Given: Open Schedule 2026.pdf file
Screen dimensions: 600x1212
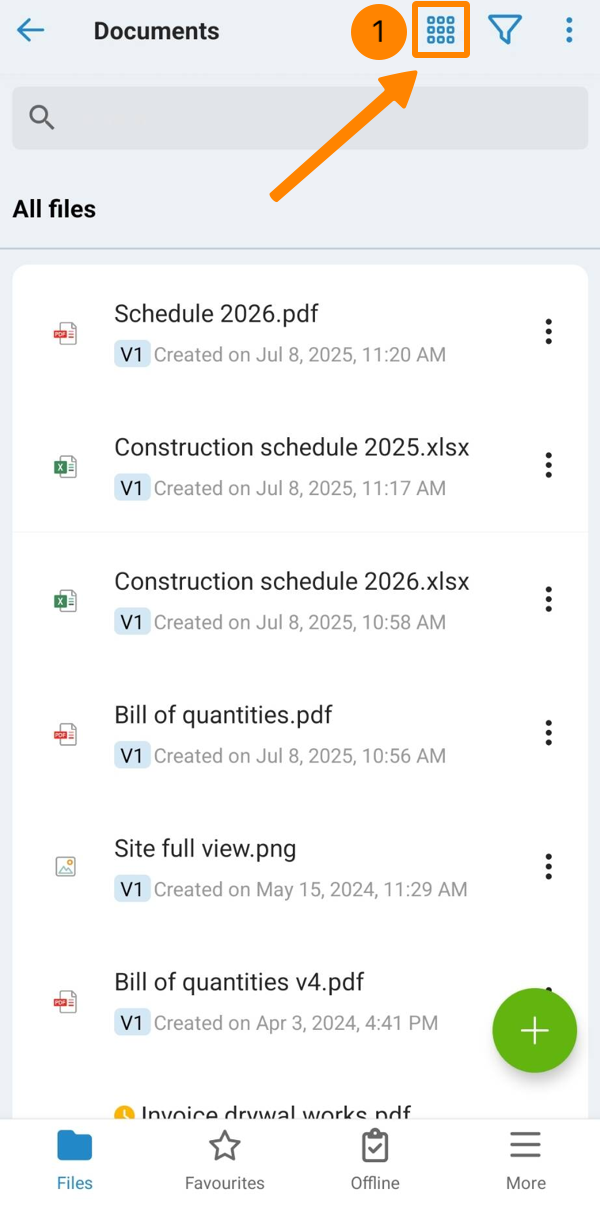Looking at the screenshot, I should coord(217,314).
